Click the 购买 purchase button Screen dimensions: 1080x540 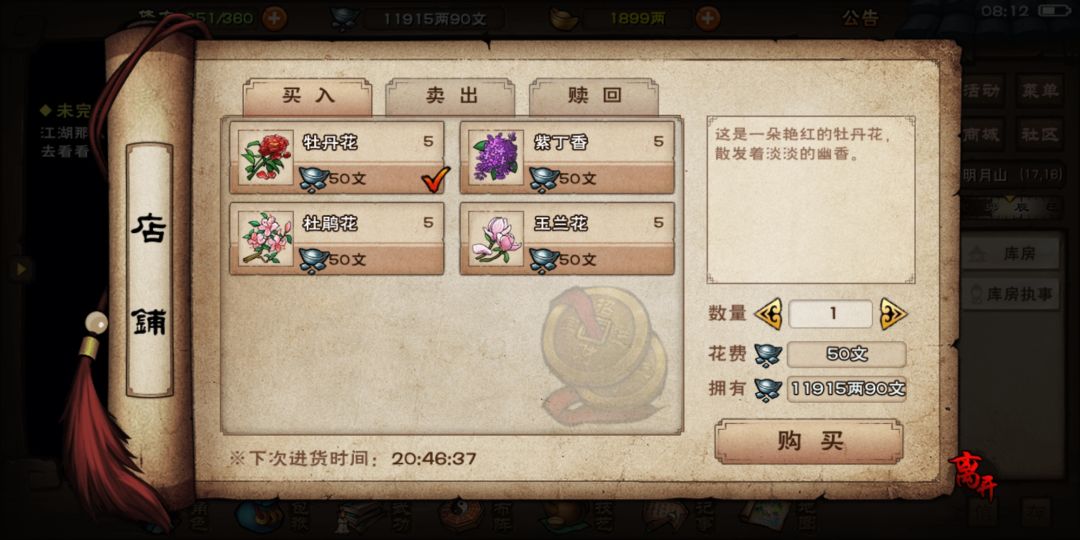(x=809, y=442)
